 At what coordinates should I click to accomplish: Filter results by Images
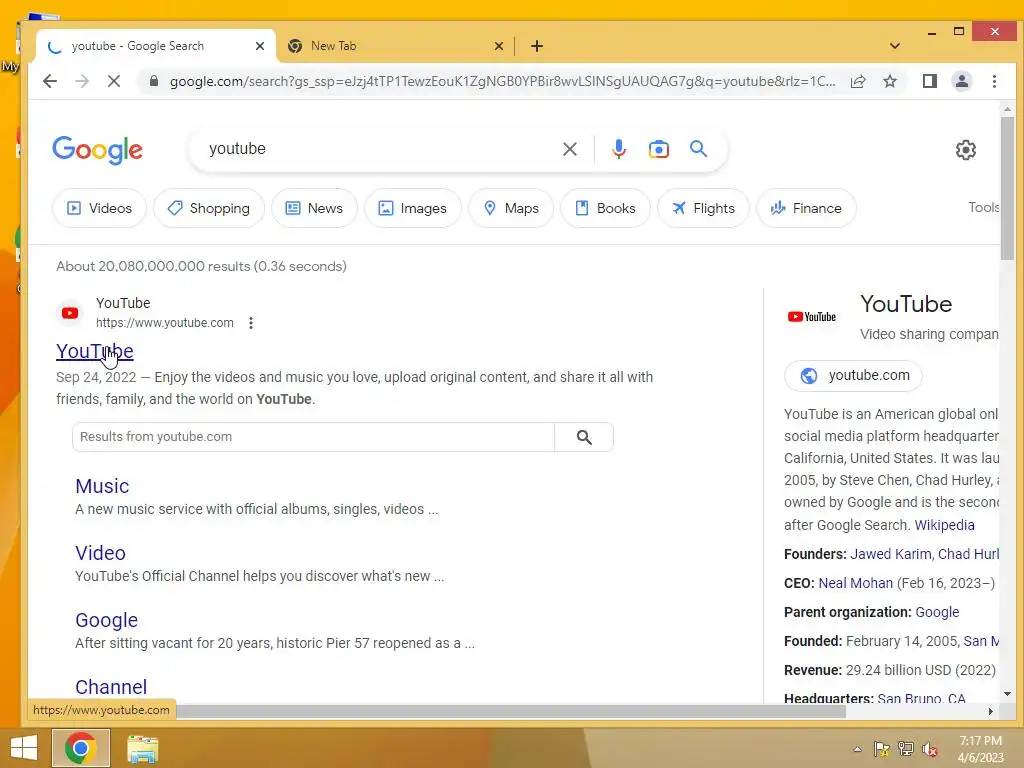413,208
